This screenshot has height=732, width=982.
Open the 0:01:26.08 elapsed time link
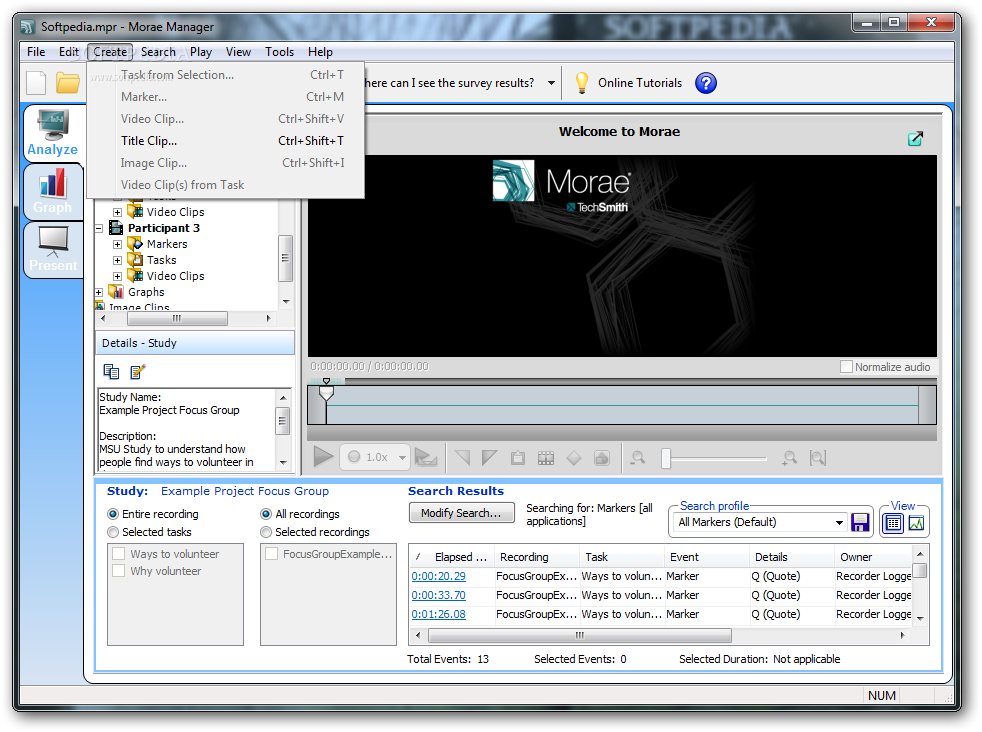point(438,614)
